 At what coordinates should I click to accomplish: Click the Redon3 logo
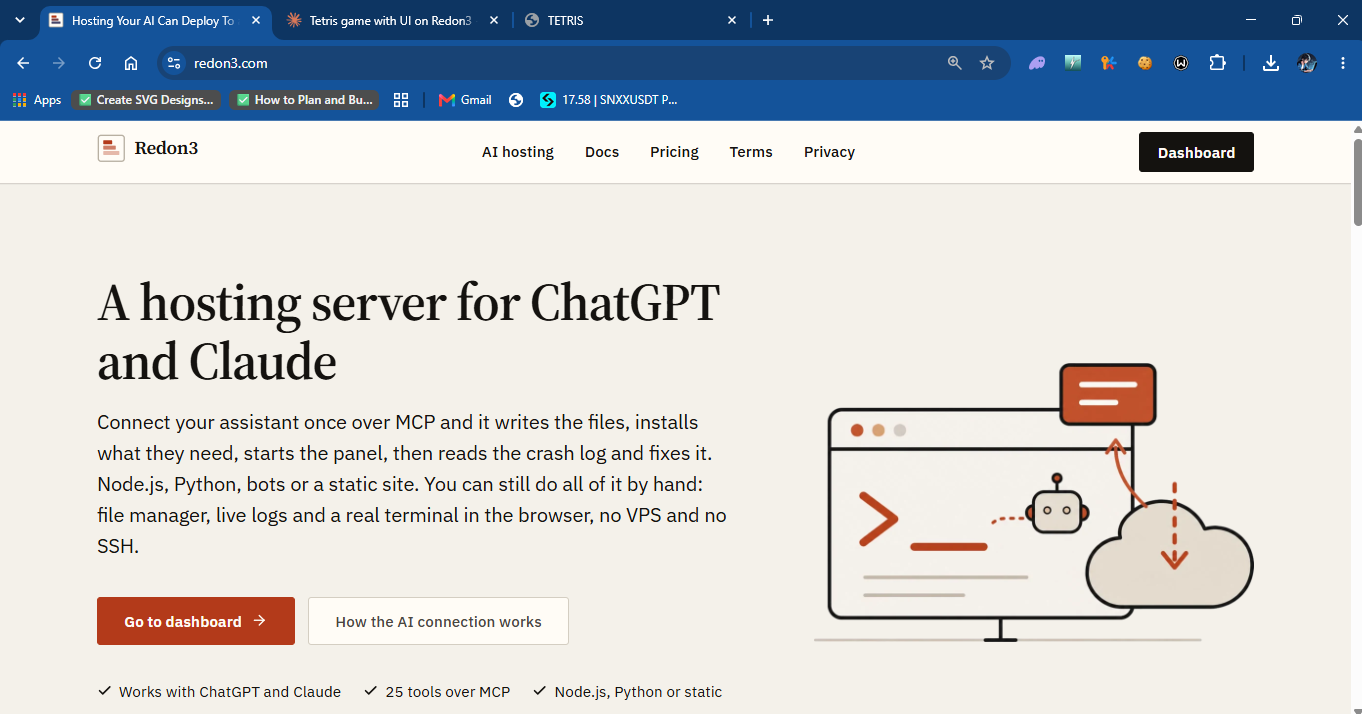click(148, 149)
